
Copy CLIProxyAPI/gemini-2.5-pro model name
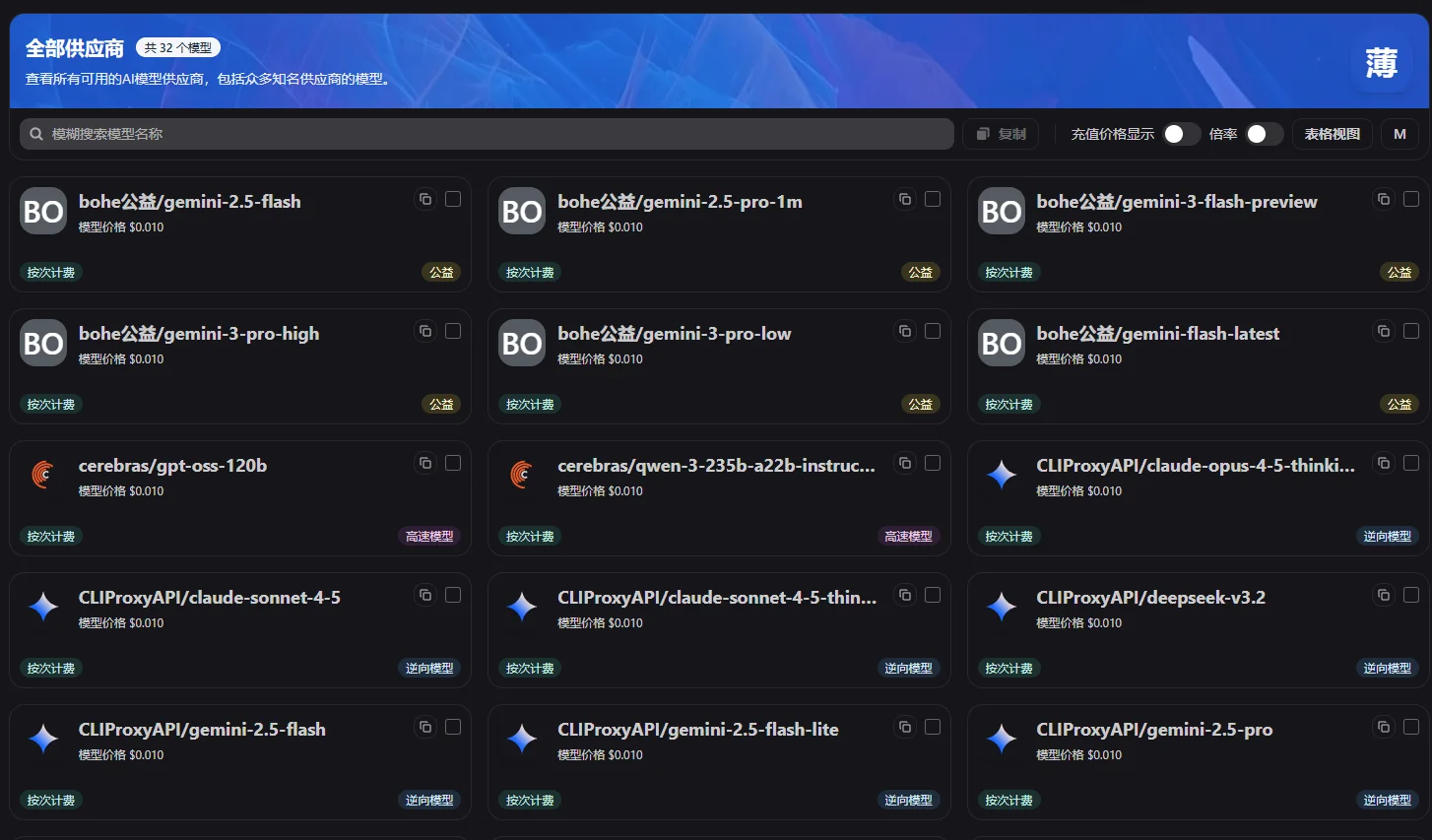(1384, 727)
